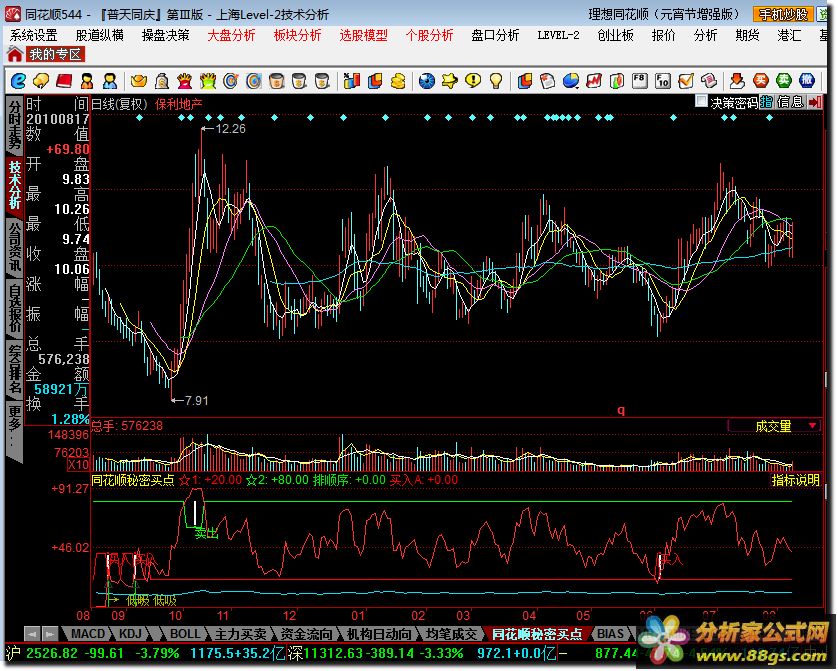Open the LEVEL-2 menu
Image resolution: width=838 pixels, height=671 pixels.
(558, 36)
